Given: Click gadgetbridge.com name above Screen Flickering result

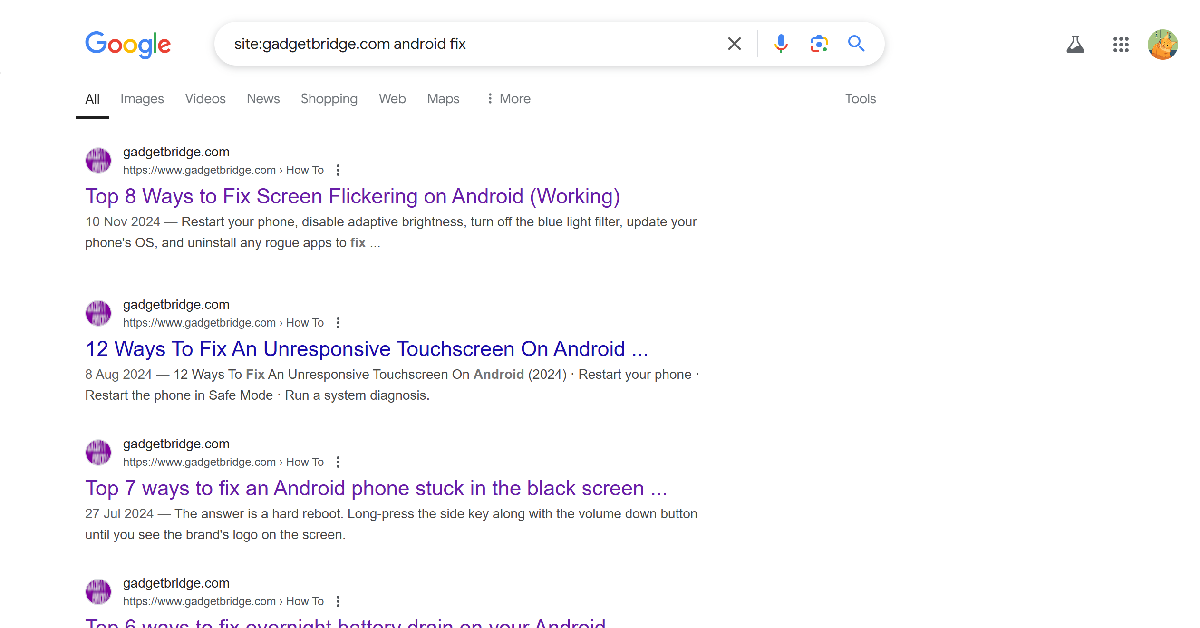Looking at the screenshot, I should (x=176, y=152).
